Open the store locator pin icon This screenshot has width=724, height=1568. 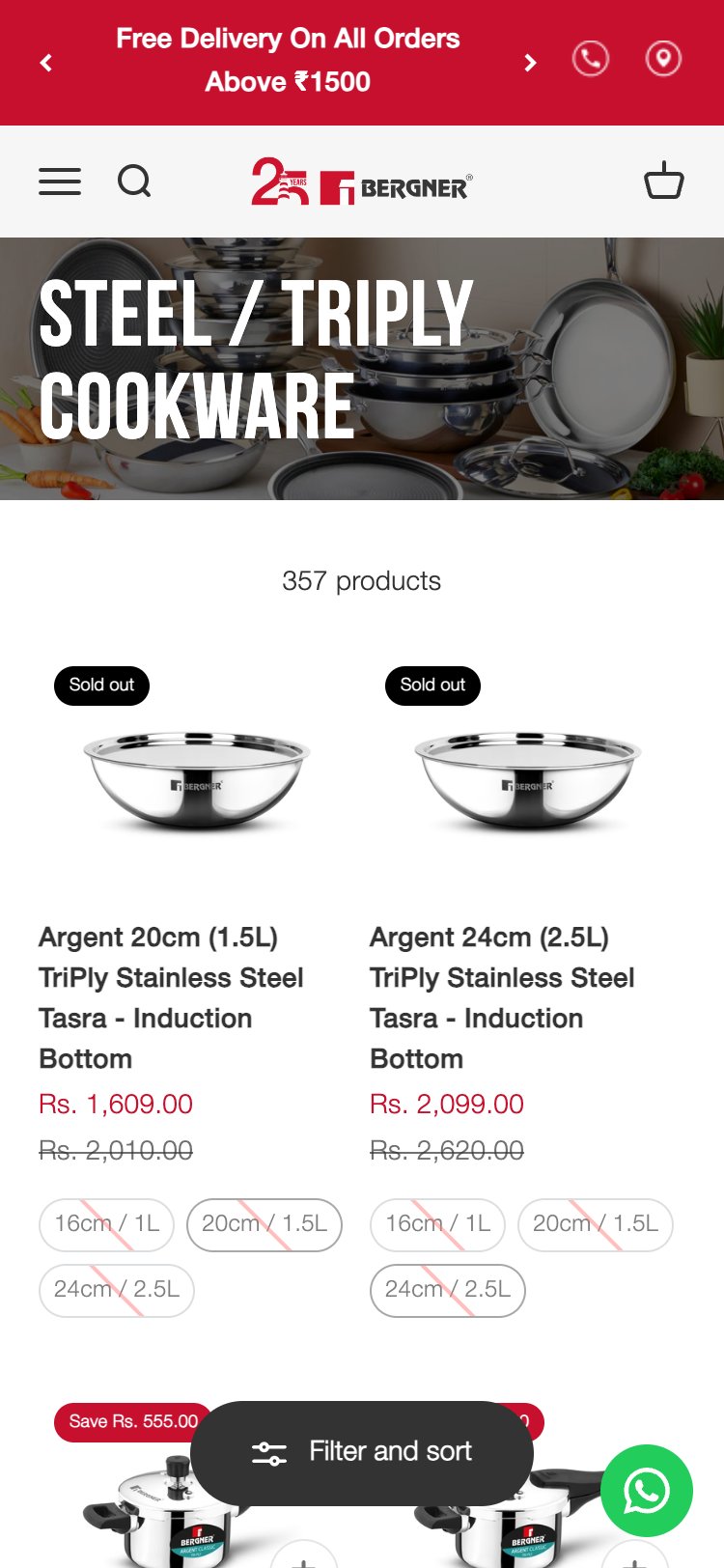click(x=663, y=60)
